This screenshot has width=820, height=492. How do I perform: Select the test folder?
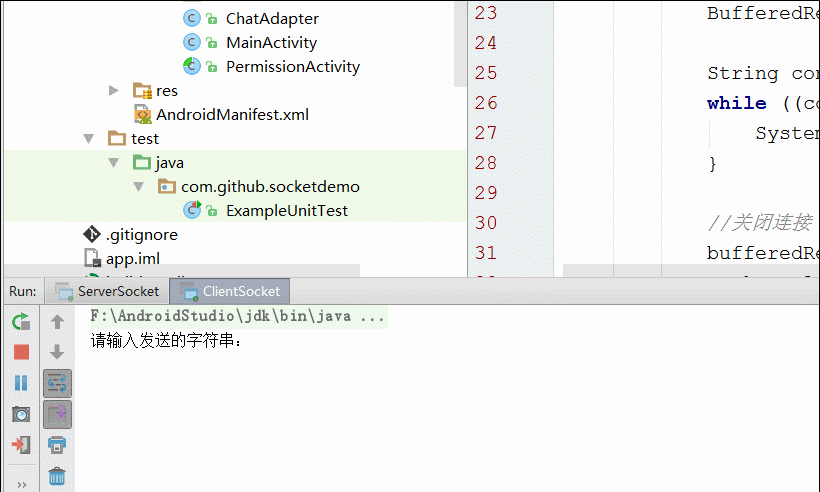[144, 139]
